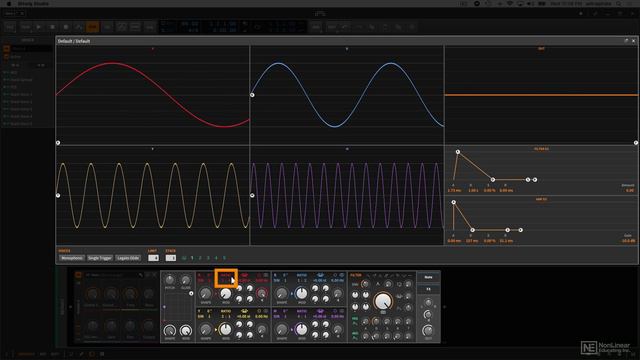
Task: Select voice stack indicator 5
Action: click(x=224, y=258)
